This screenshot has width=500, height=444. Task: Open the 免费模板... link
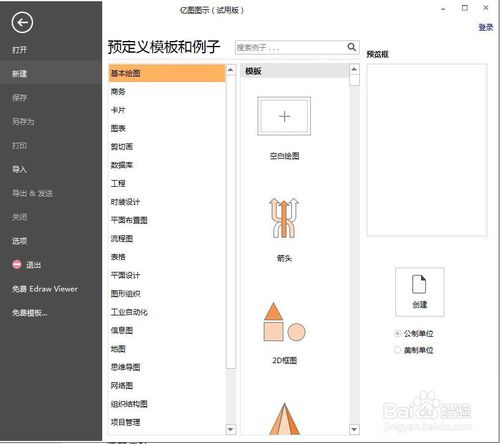[x=30, y=313]
